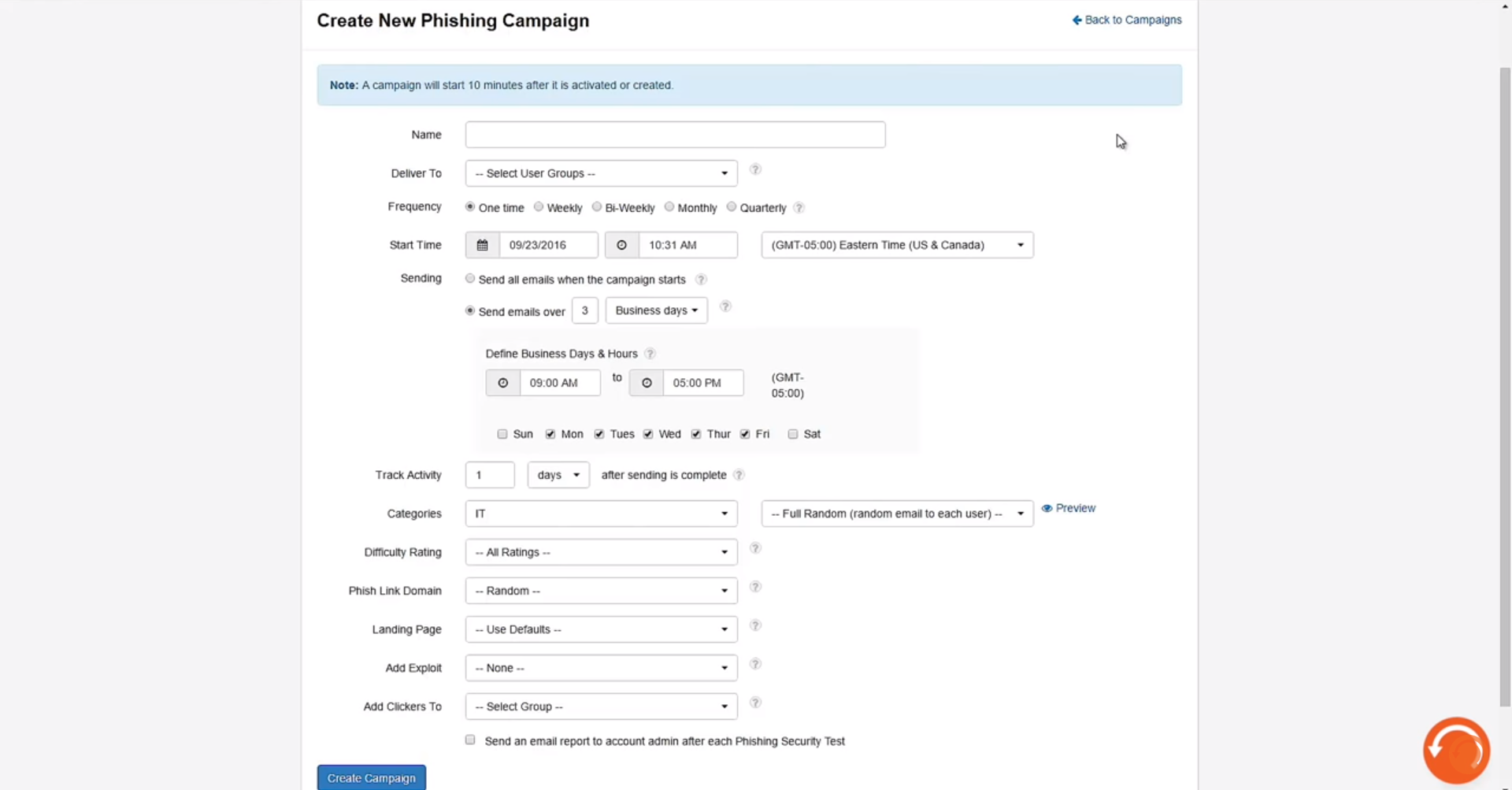This screenshot has width=1512, height=790.
Task: Select the Quarterly frequency option
Action: [732, 206]
